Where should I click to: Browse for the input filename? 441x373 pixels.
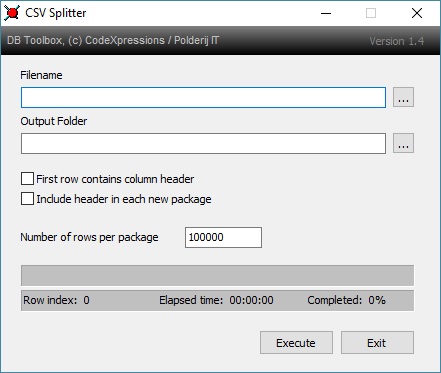pyautogui.click(x=403, y=97)
